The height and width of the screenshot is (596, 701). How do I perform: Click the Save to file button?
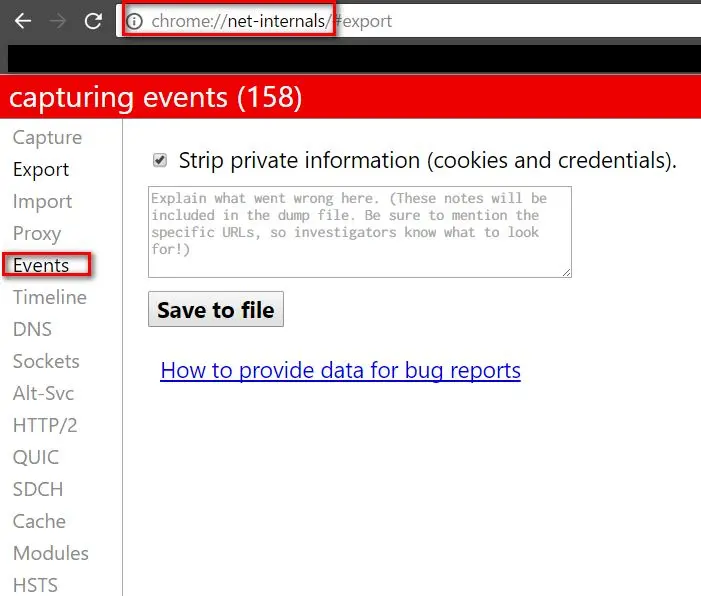(216, 309)
